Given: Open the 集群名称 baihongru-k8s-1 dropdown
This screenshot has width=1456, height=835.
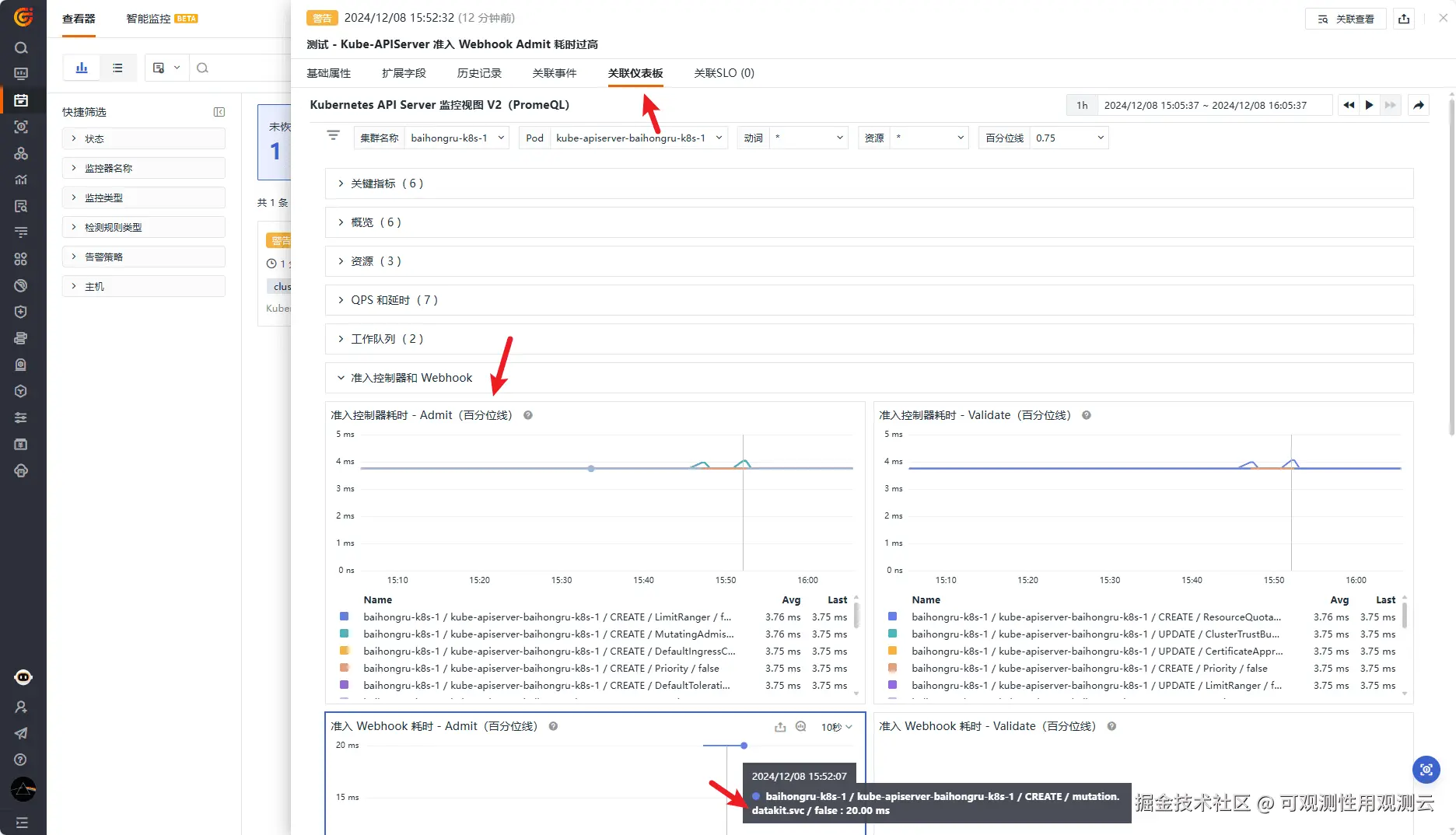Looking at the screenshot, I should [x=457, y=138].
